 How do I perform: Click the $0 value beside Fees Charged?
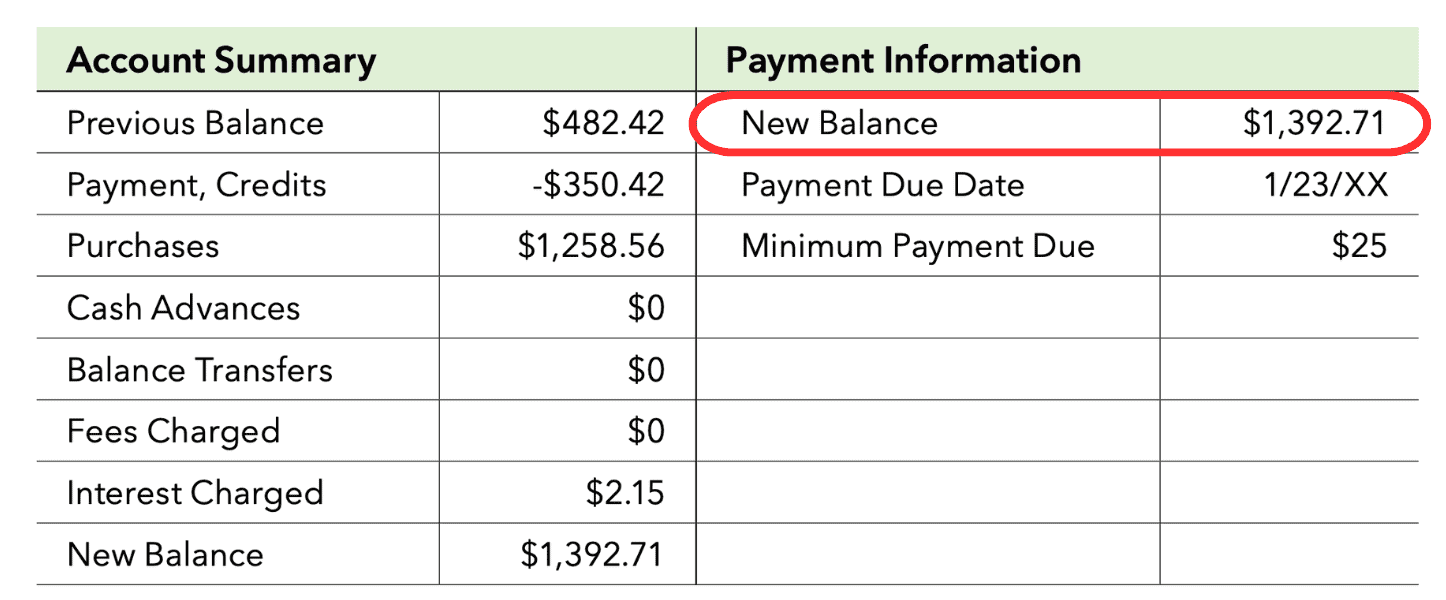646,432
